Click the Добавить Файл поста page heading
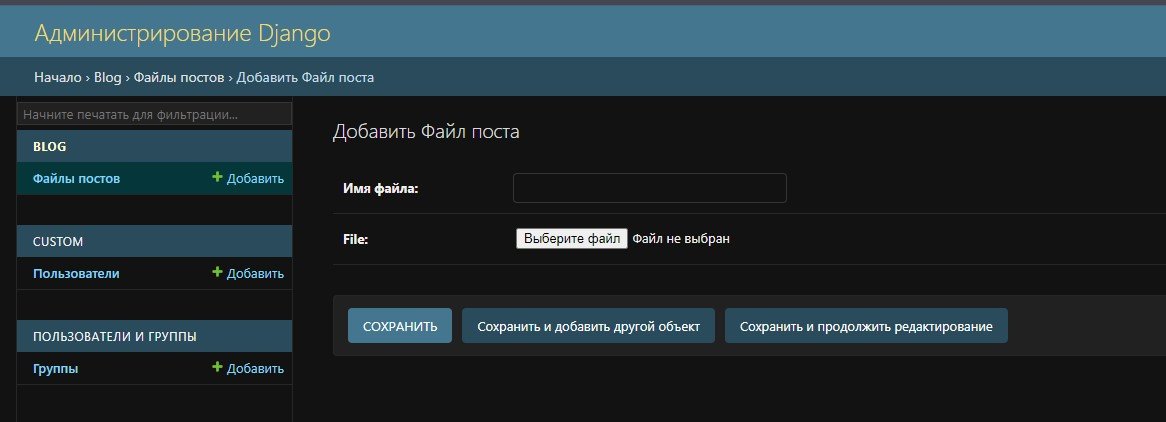 425,132
